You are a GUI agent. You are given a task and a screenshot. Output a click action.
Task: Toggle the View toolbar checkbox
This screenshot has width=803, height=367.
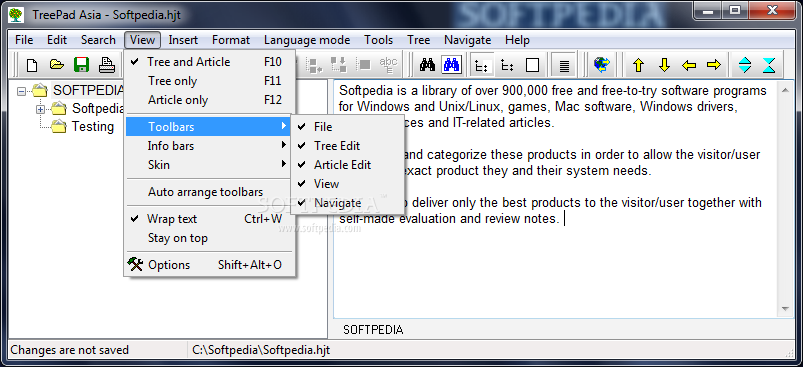coord(348,184)
